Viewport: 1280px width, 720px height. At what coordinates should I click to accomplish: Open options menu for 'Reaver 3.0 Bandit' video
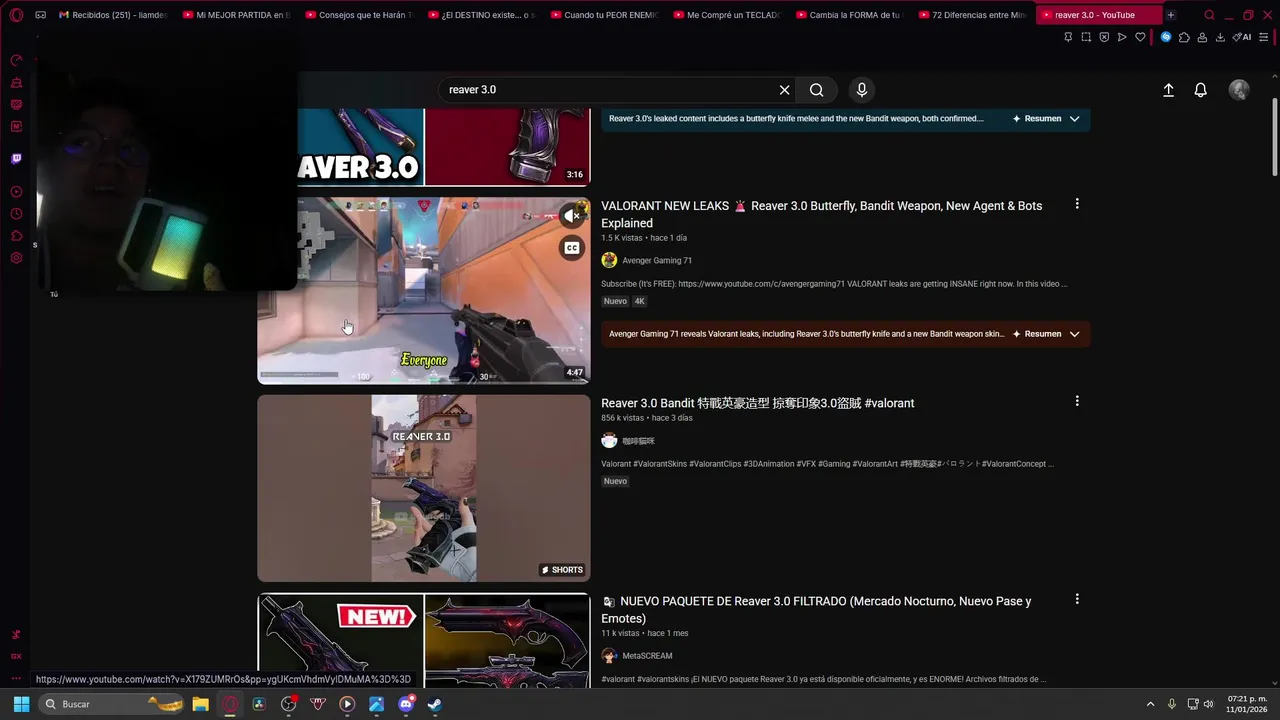tap(1077, 401)
